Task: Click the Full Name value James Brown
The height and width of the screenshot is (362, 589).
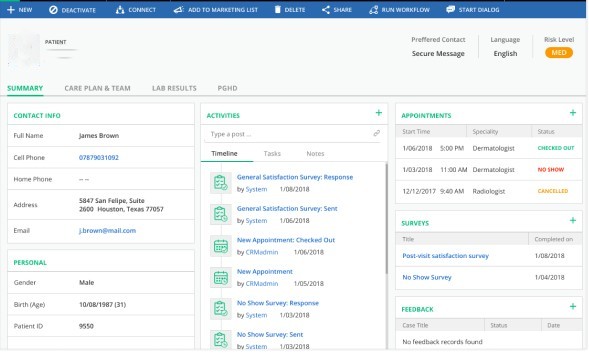Action: pyautogui.click(x=99, y=136)
